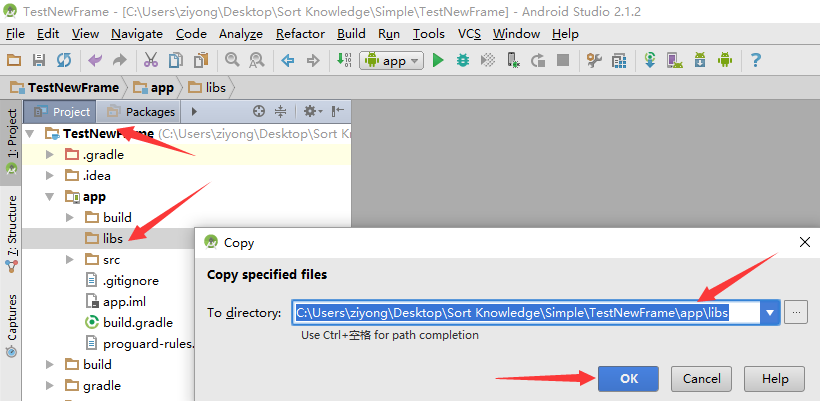Switch to the Packages view tab

click(141, 112)
